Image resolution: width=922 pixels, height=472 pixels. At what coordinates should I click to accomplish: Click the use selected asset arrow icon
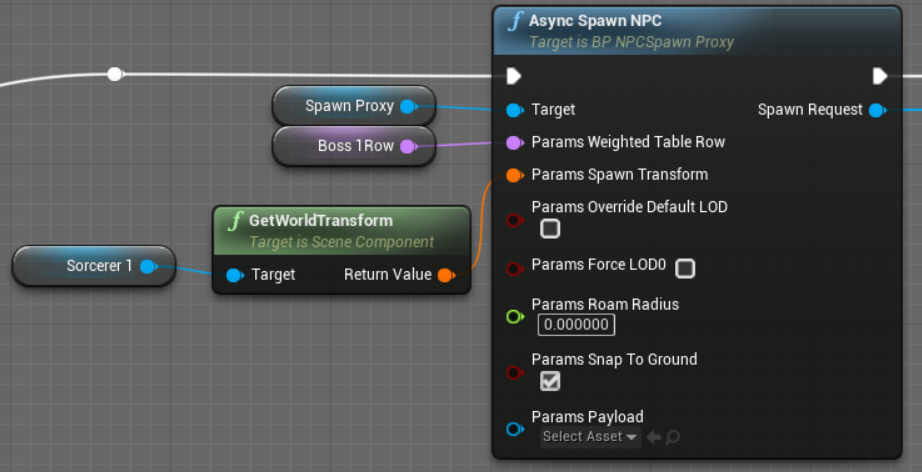pos(654,437)
